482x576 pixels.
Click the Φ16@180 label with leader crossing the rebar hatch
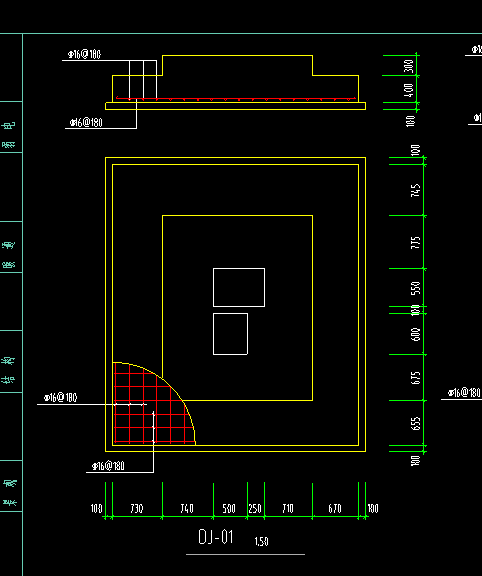pyautogui.click(x=61, y=397)
